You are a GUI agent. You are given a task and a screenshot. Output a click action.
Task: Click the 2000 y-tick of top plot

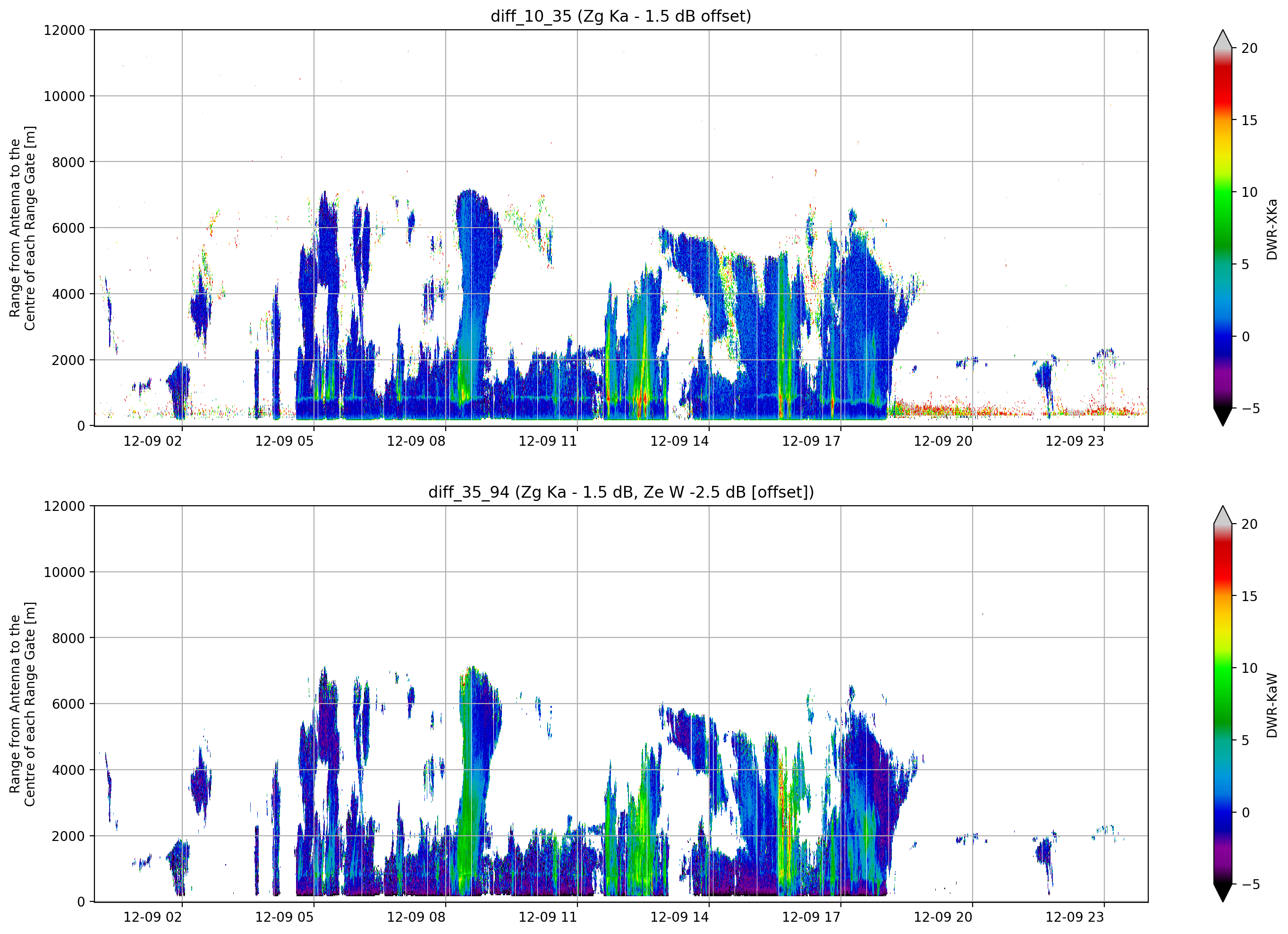pos(68,360)
